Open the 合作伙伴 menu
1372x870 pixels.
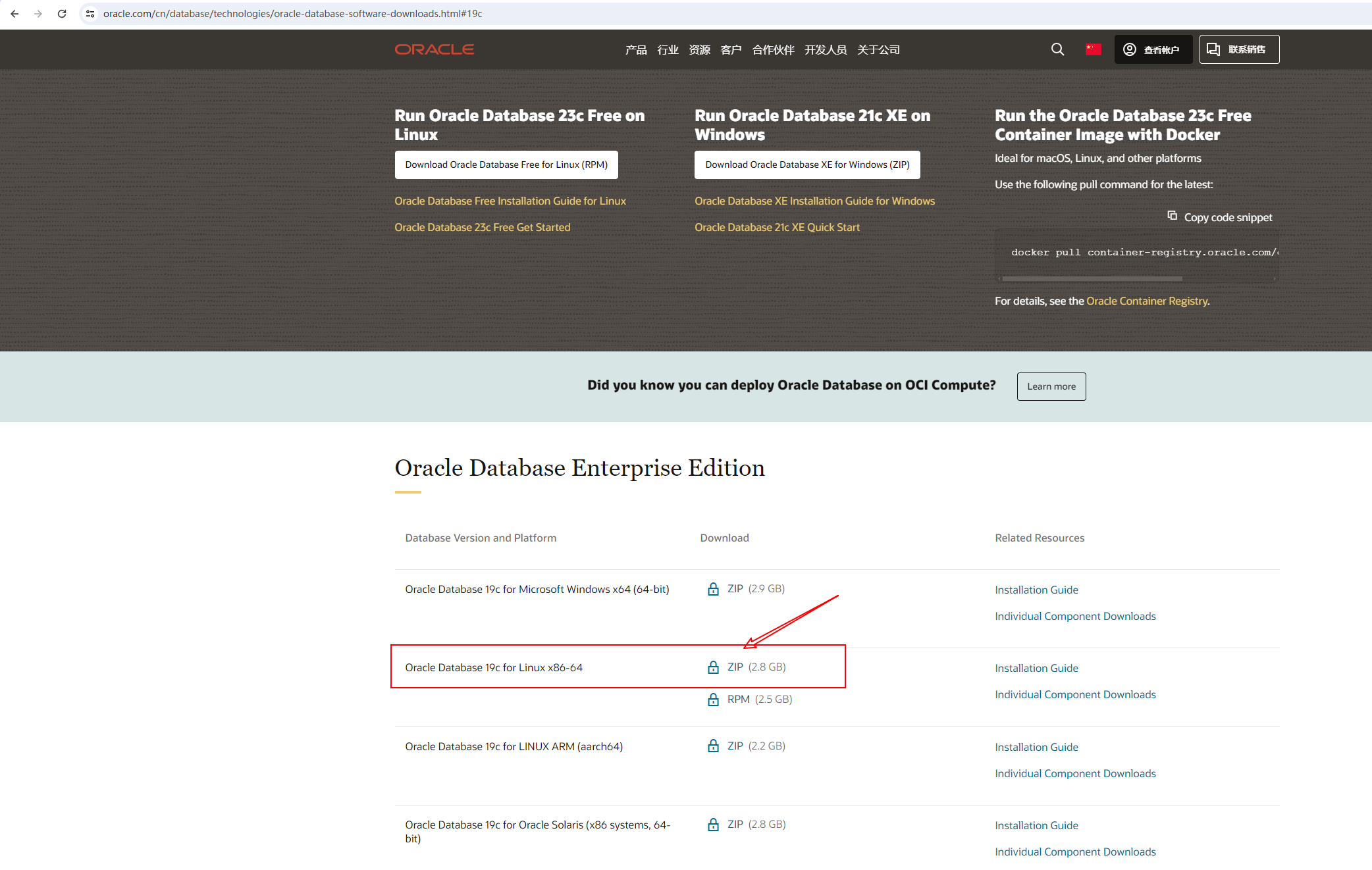point(773,49)
